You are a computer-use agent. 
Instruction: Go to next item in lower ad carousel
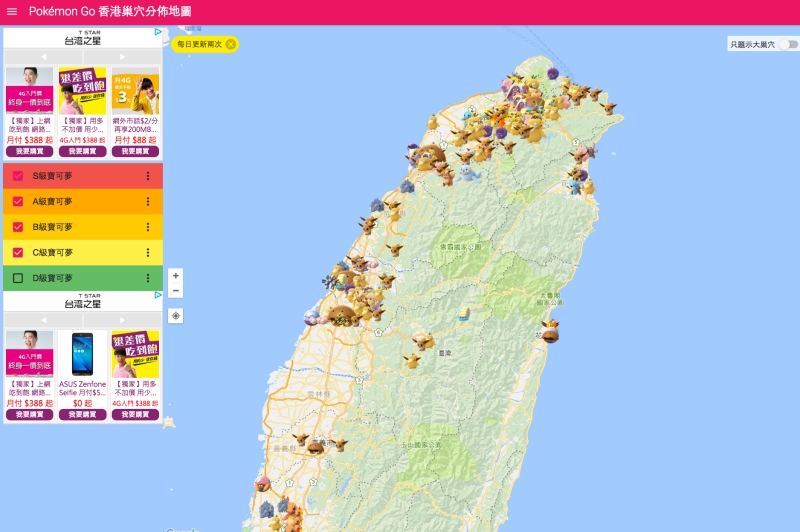coord(122,320)
